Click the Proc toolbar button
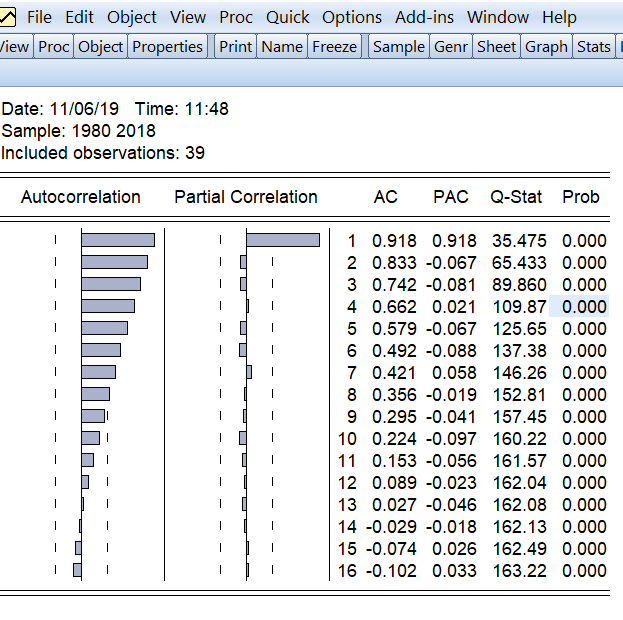623x620 pixels. point(54,46)
